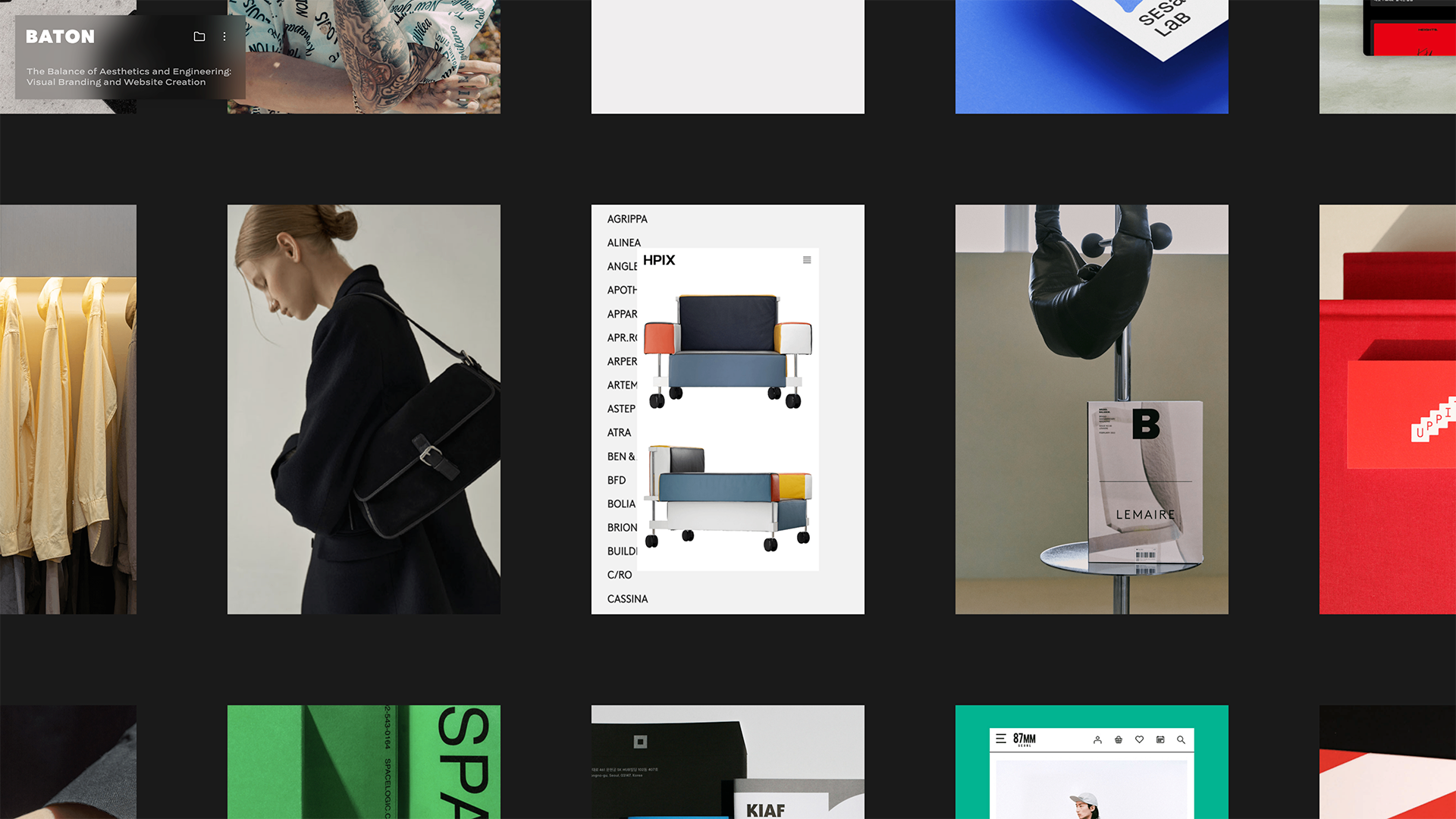The image size is (1456, 819).
Task: Open the Lemaire B magazine project thumbnail
Action: point(1092,409)
